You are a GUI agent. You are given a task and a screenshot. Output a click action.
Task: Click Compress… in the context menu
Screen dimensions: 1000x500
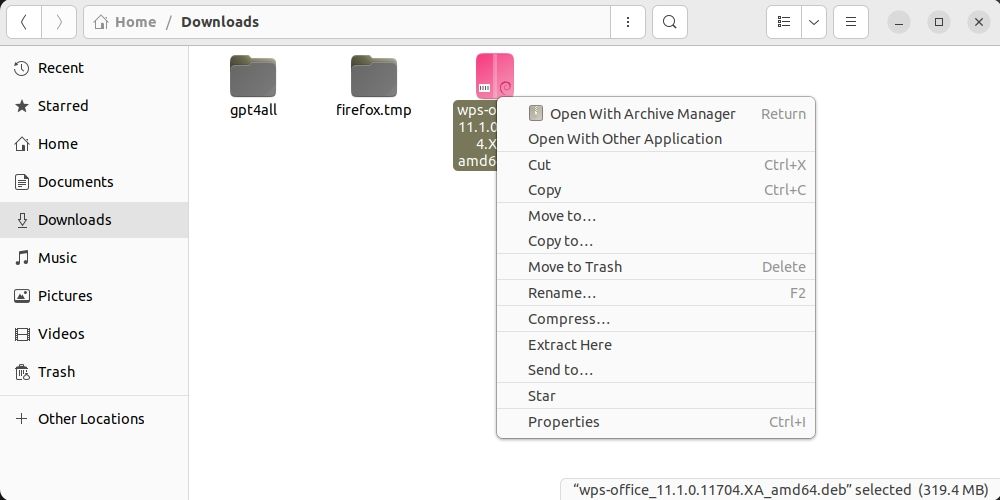(x=569, y=319)
